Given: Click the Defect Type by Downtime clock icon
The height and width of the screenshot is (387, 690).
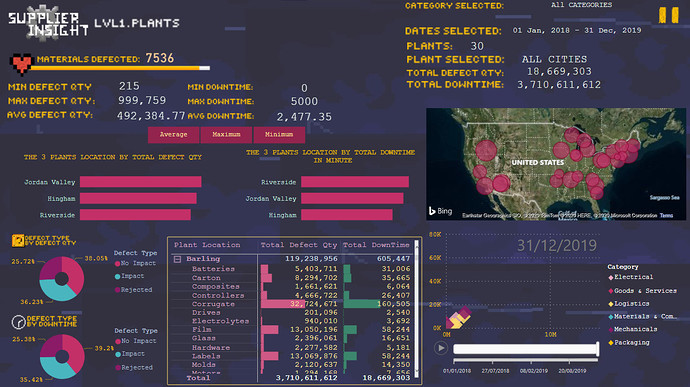Looking at the screenshot, I should 18,322.
